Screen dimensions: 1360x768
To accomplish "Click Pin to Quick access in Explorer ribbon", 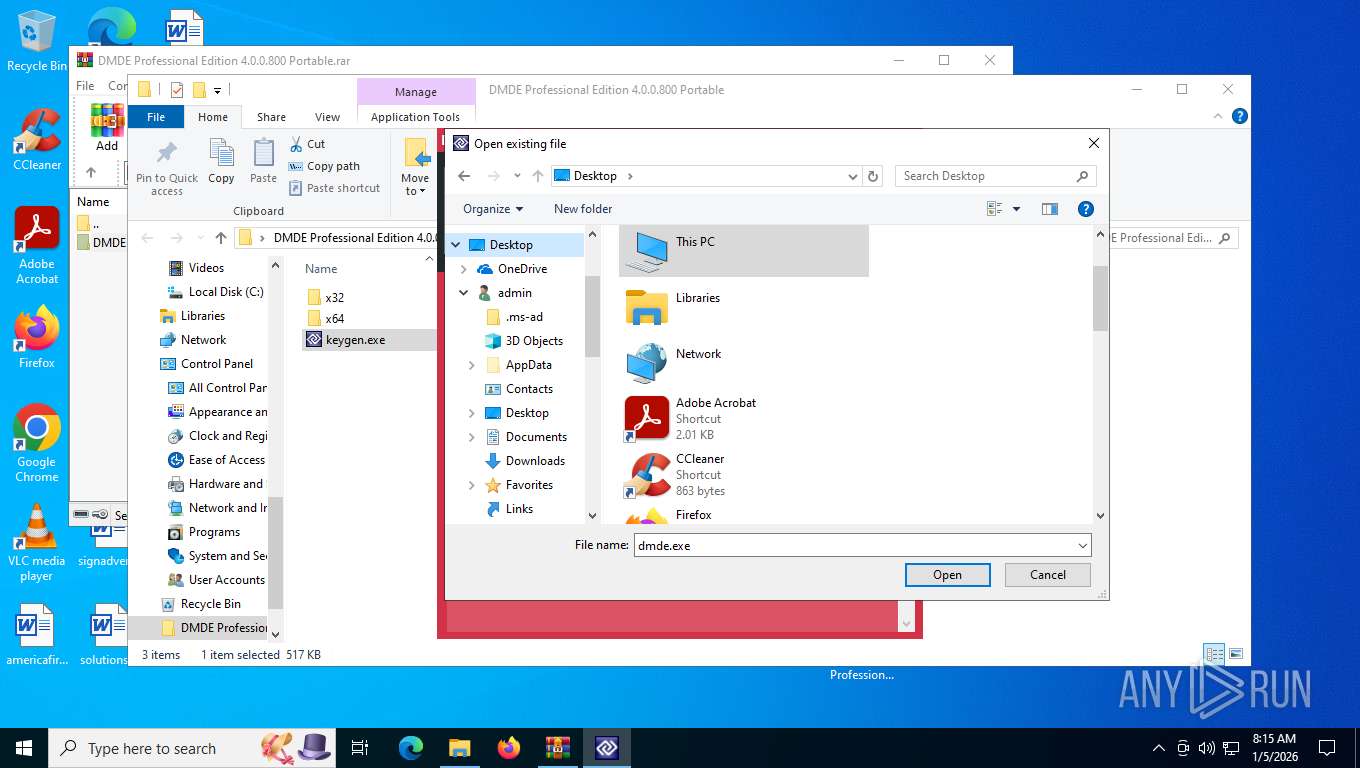I will pos(167,168).
